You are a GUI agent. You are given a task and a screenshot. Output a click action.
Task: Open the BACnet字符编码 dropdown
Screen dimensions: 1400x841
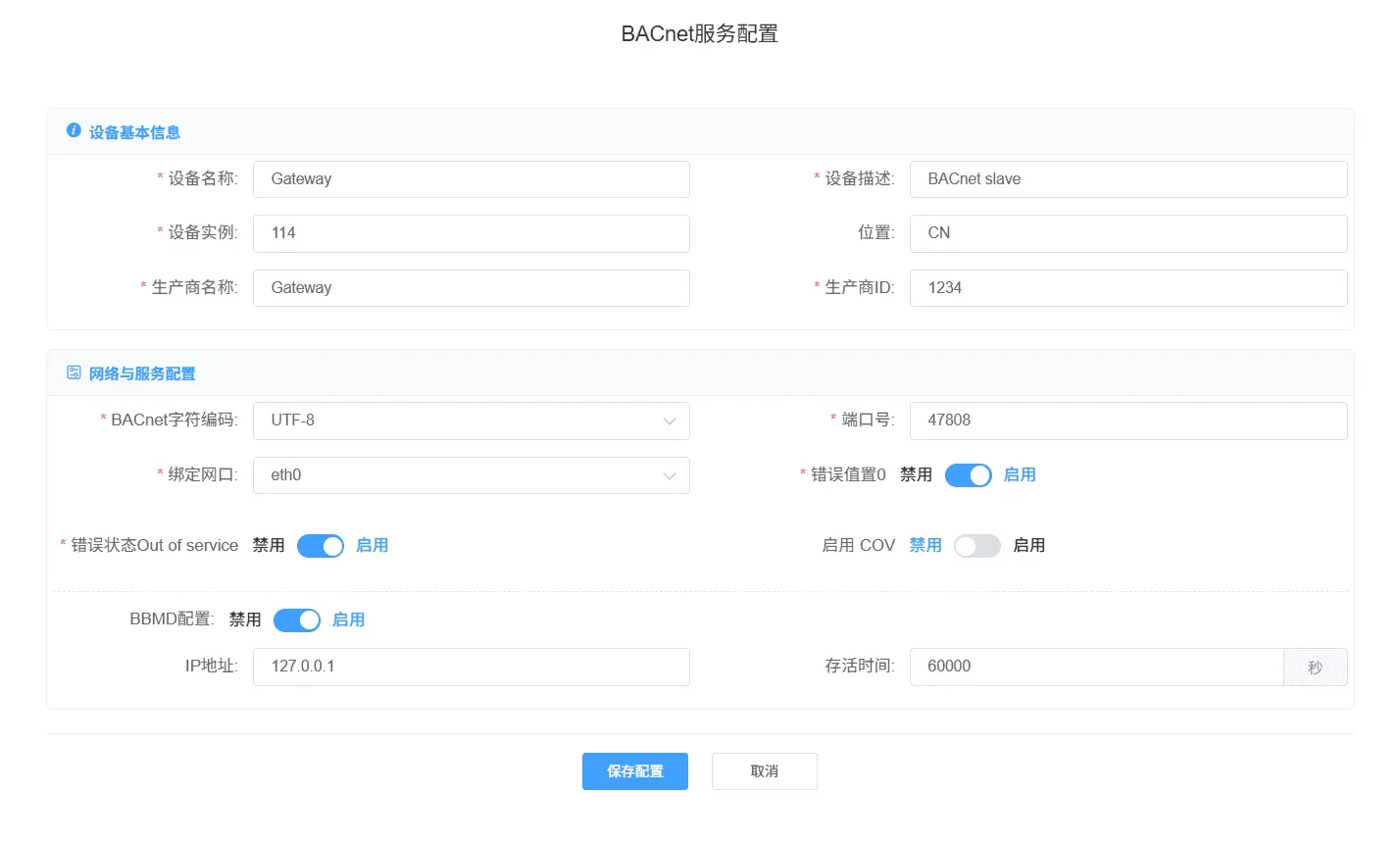pos(471,420)
